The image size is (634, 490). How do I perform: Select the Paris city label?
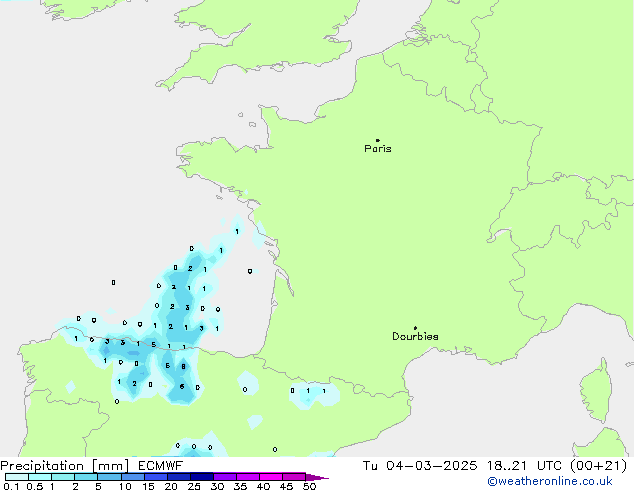[x=378, y=149]
